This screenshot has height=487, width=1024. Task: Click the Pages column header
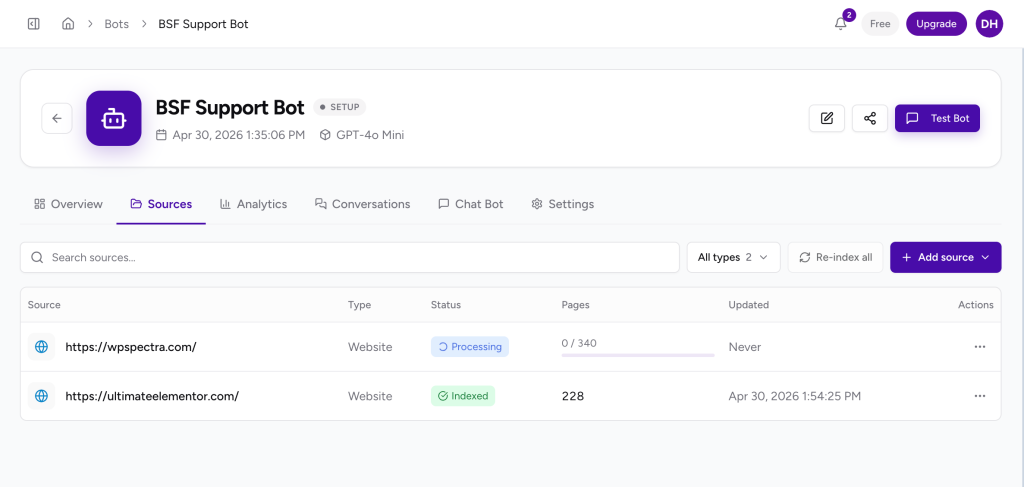tap(575, 305)
